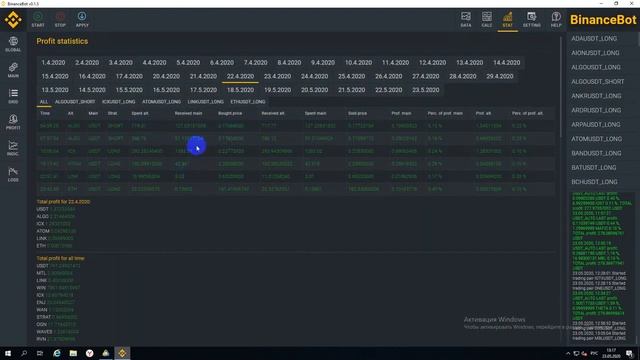Switch to the ATOMUSDT_LONG tab
The image size is (640, 360).
click(x=161, y=102)
